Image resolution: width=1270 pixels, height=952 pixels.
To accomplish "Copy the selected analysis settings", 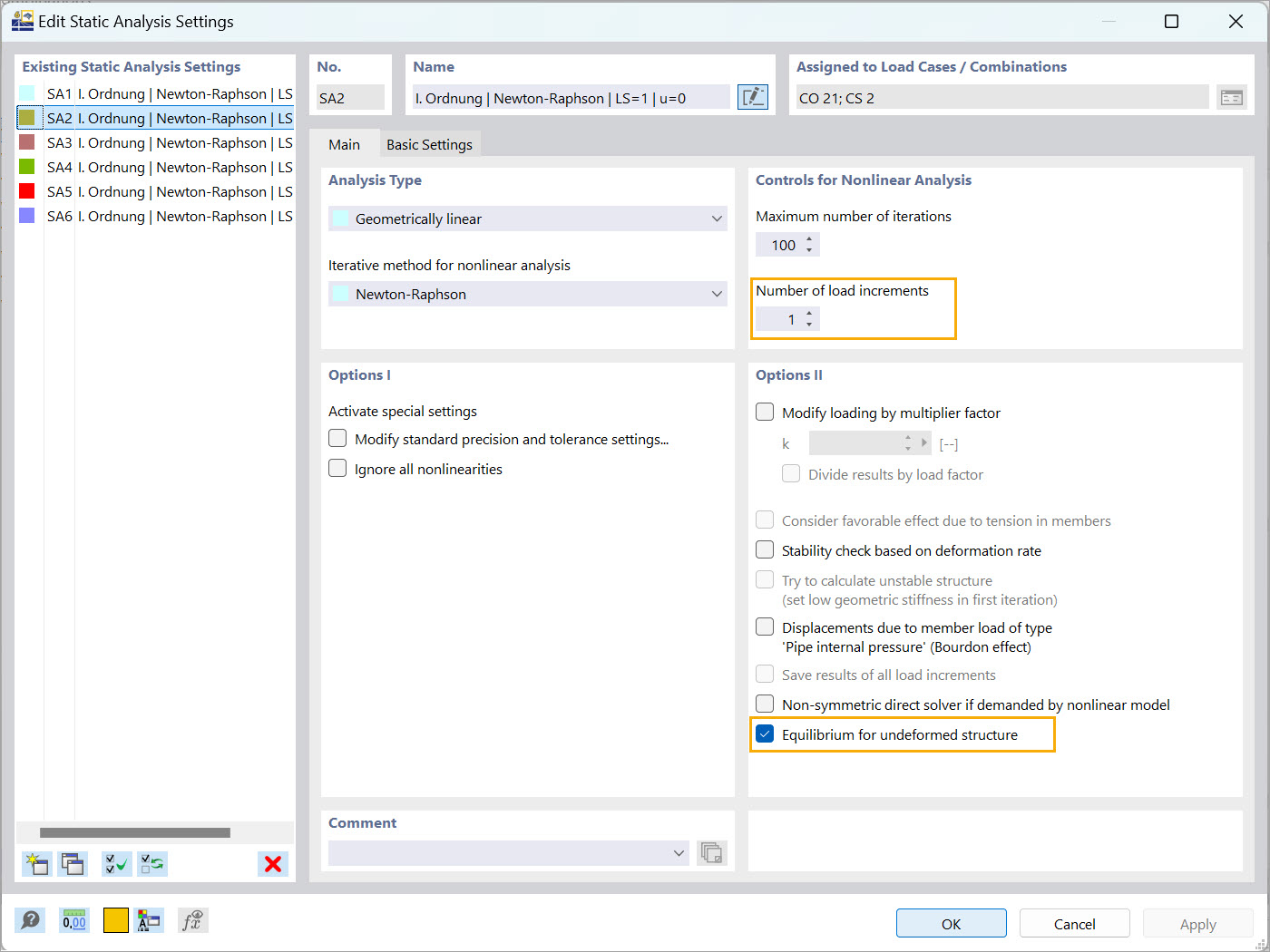I will [73, 864].
